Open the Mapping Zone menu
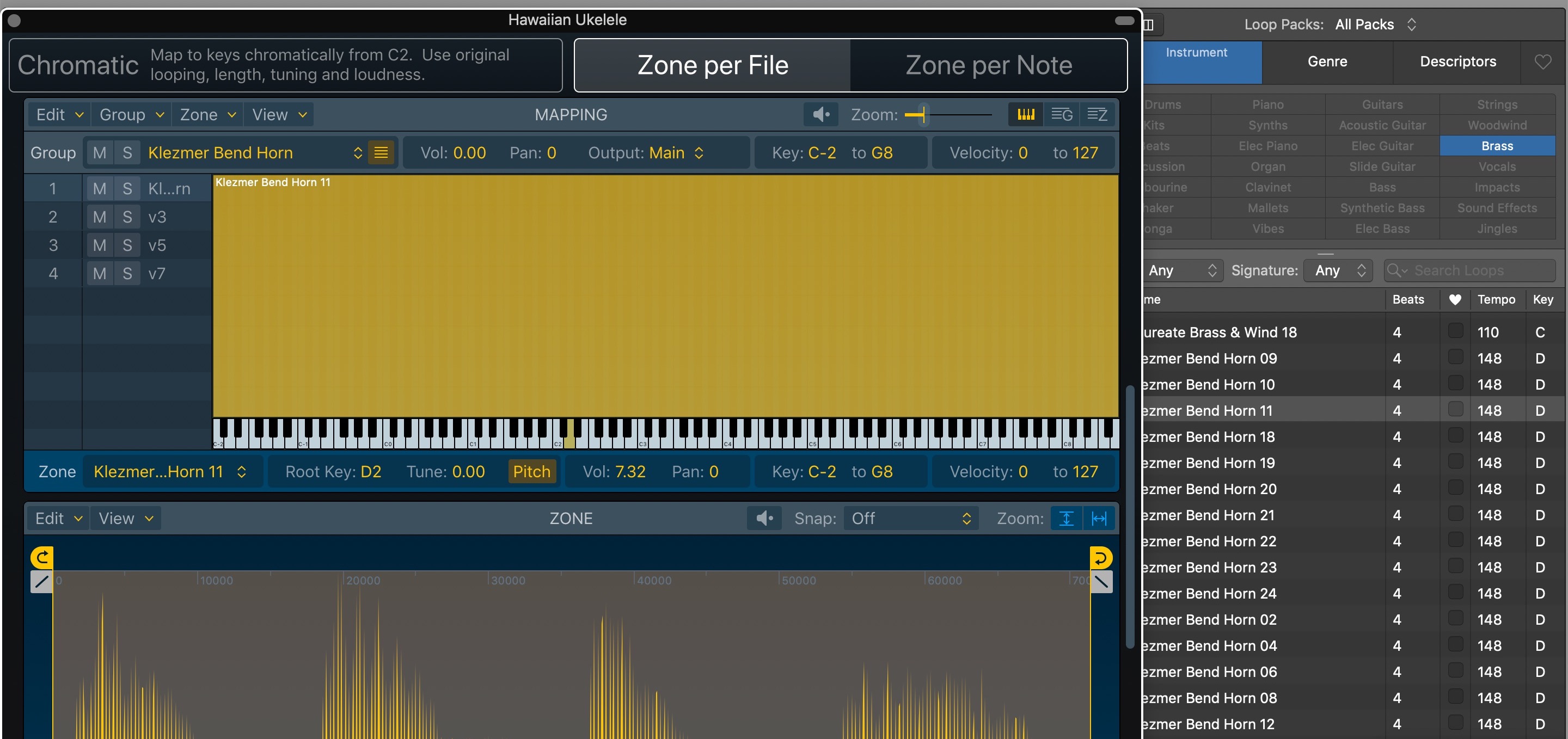The width and height of the screenshot is (1568, 739). [x=207, y=114]
